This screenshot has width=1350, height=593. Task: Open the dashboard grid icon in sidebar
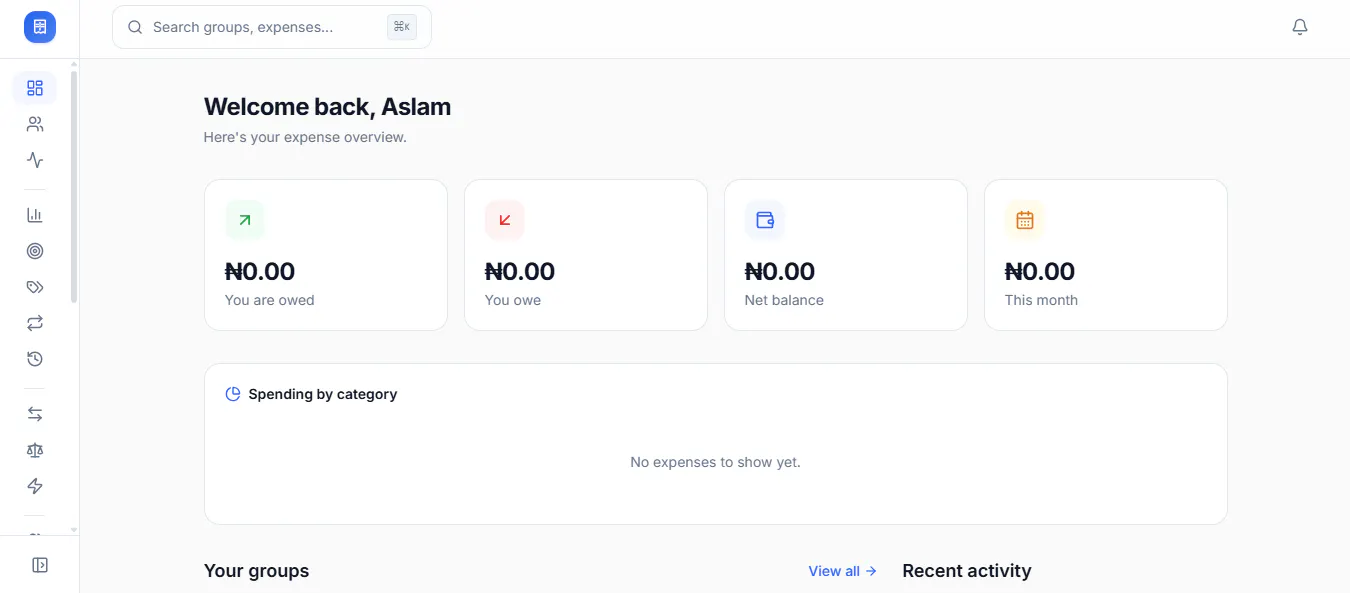tap(35, 88)
